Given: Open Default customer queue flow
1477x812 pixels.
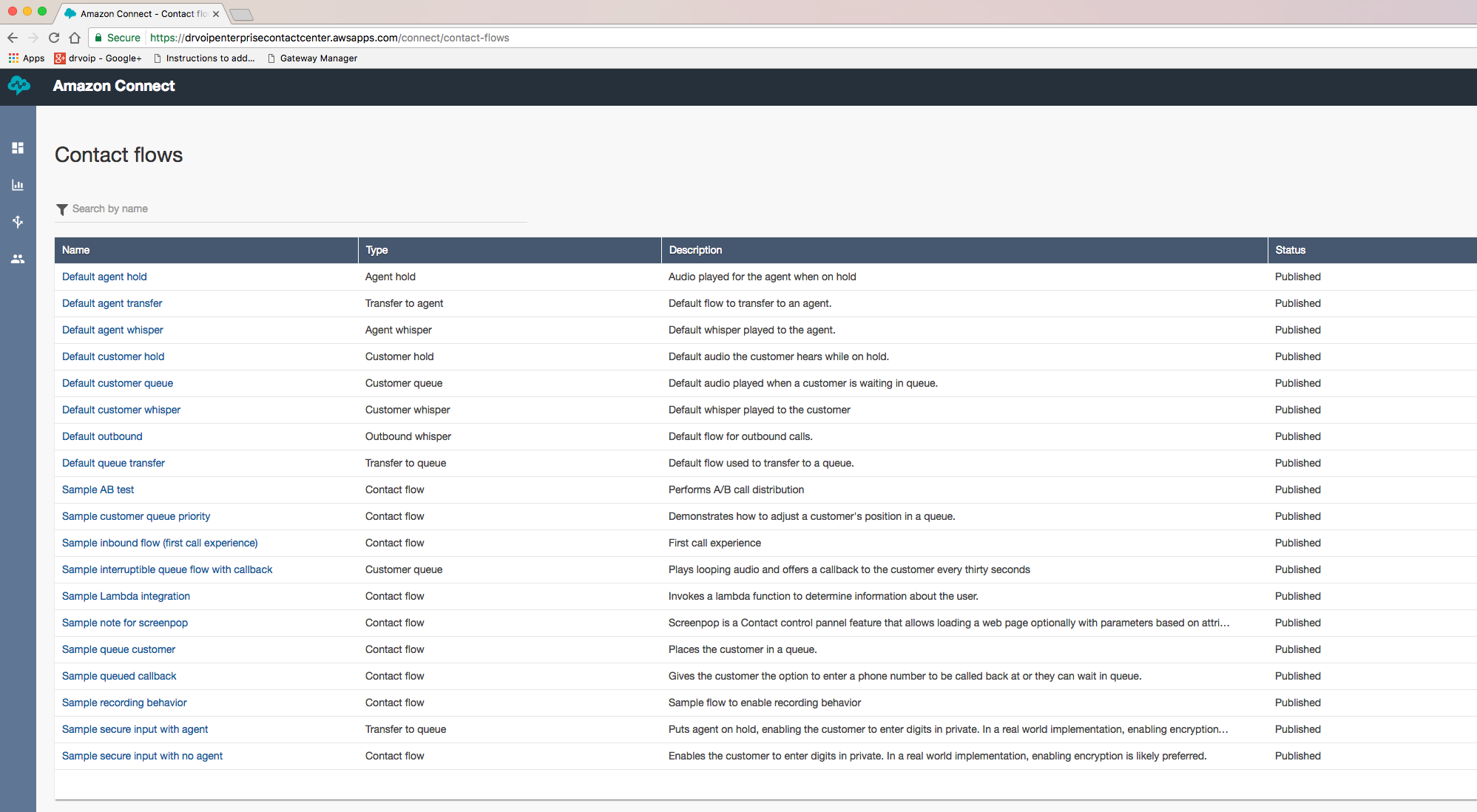Looking at the screenshot, I should click(x=118, y=383).
